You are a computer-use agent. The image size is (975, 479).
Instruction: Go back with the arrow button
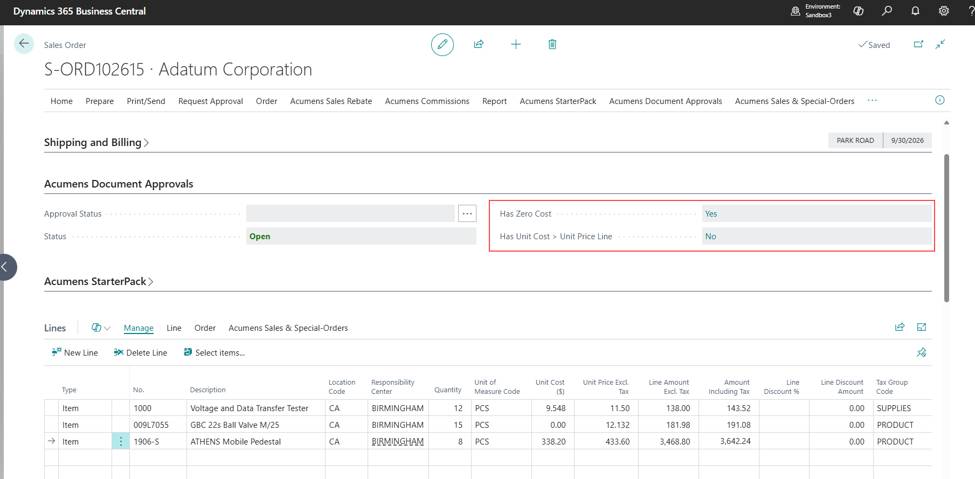click(24, 44)
